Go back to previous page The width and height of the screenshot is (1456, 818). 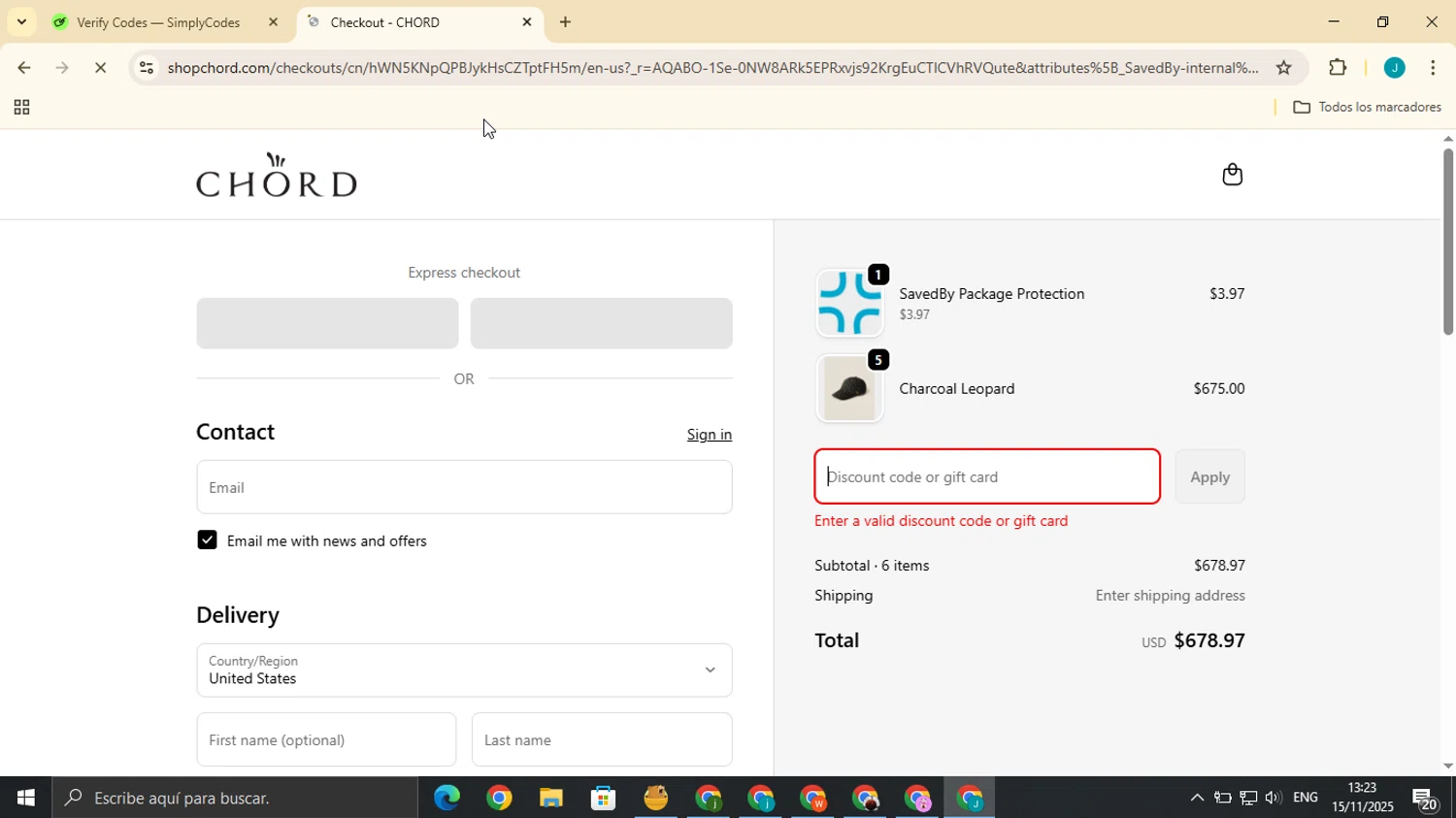[x=22, y=68]
